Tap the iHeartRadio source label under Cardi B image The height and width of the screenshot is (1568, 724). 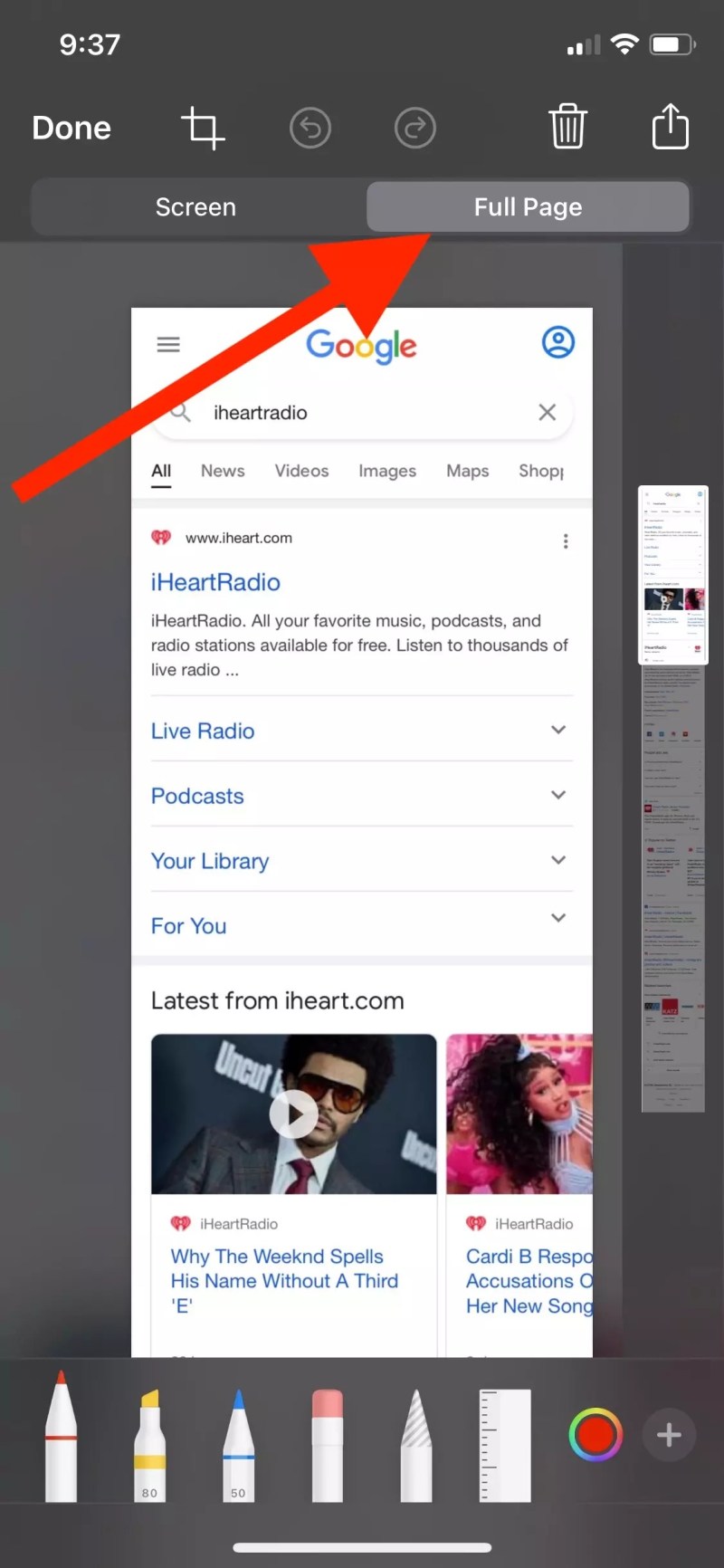click(534, 1224)
